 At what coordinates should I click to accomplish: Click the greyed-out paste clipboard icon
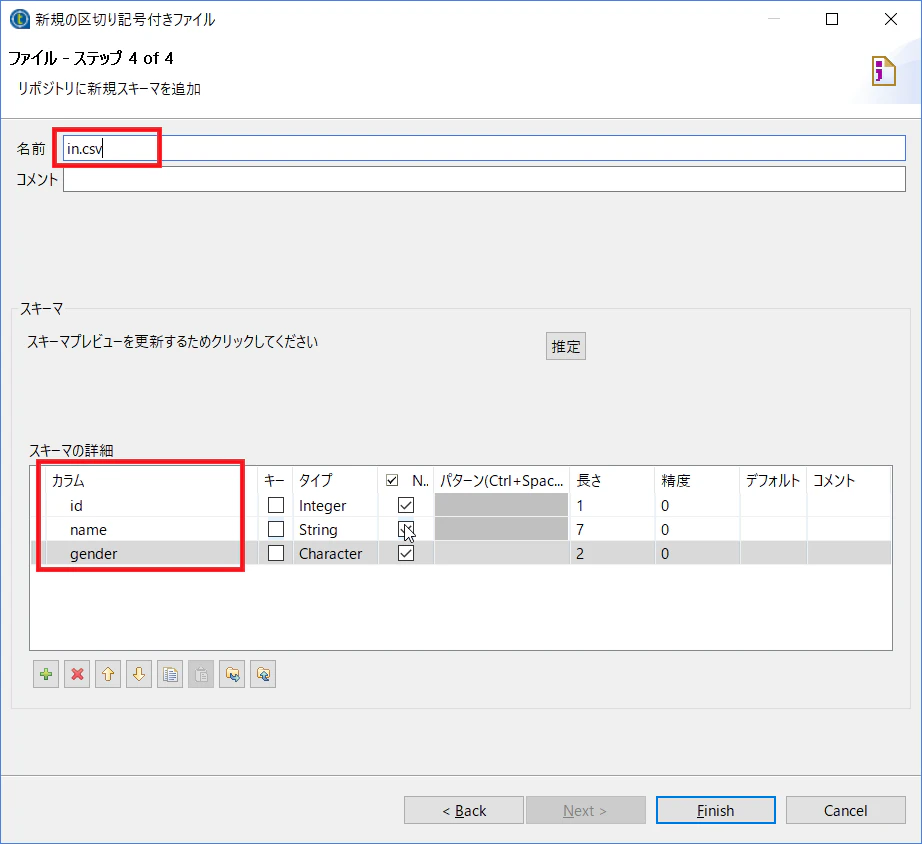[201, 674]
